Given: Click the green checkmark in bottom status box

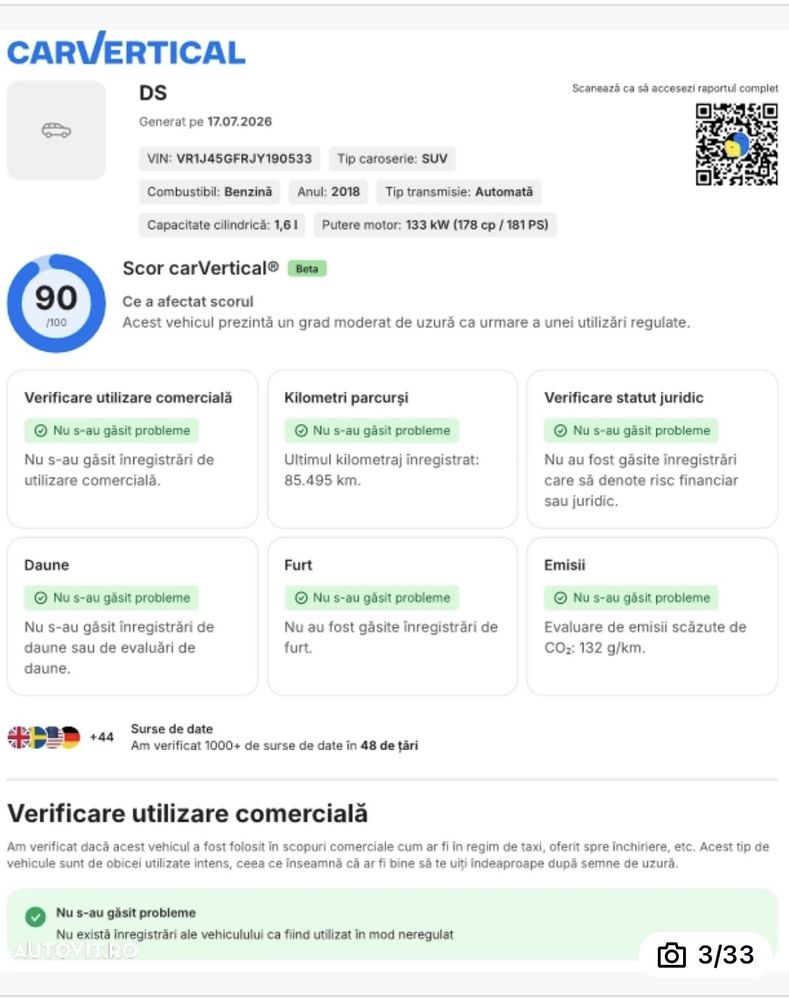Looking at the screenshot, I should pyautogui.click(x=36, y=917).
